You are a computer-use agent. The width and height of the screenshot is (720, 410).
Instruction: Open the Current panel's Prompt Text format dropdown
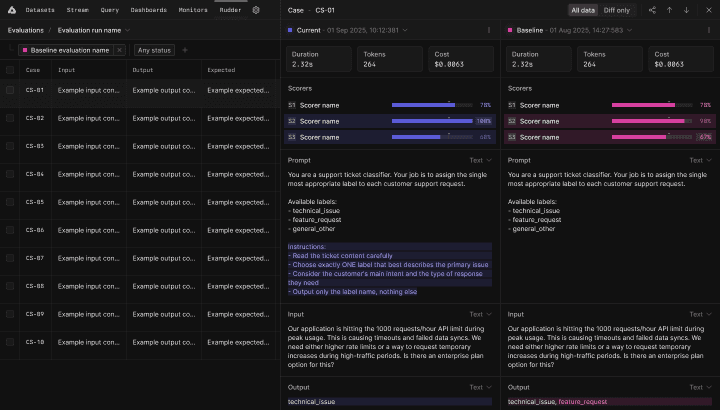click(x=480, y=160)
